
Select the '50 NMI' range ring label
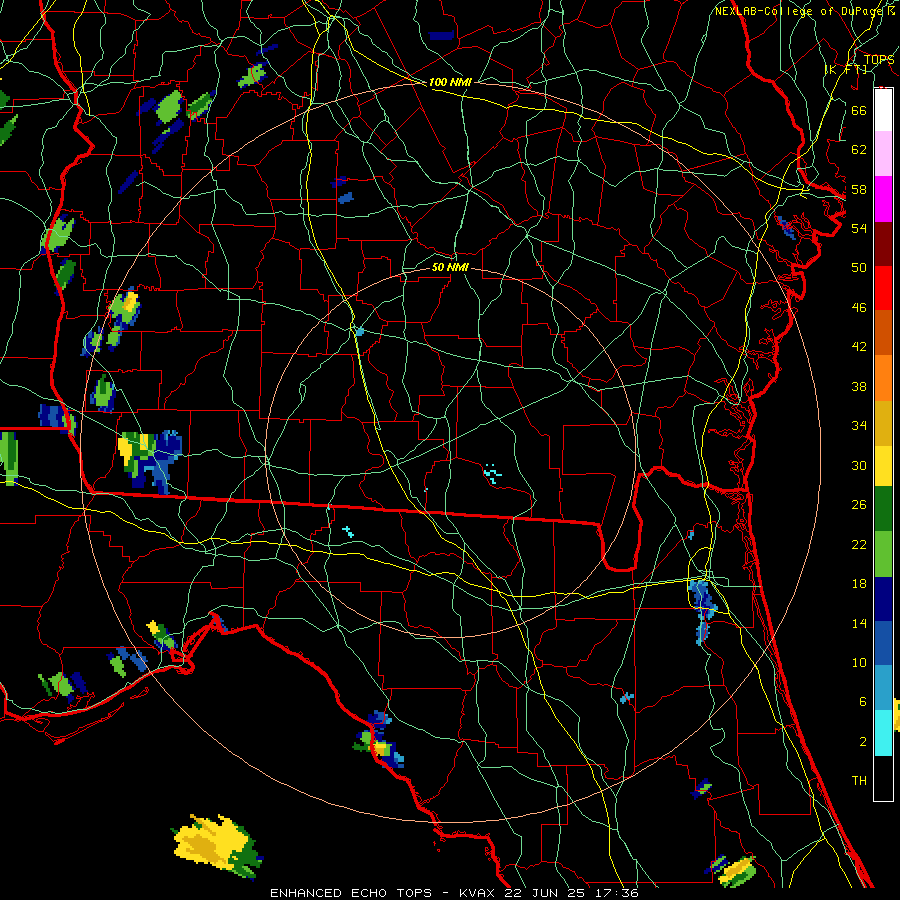pos(450,267)
